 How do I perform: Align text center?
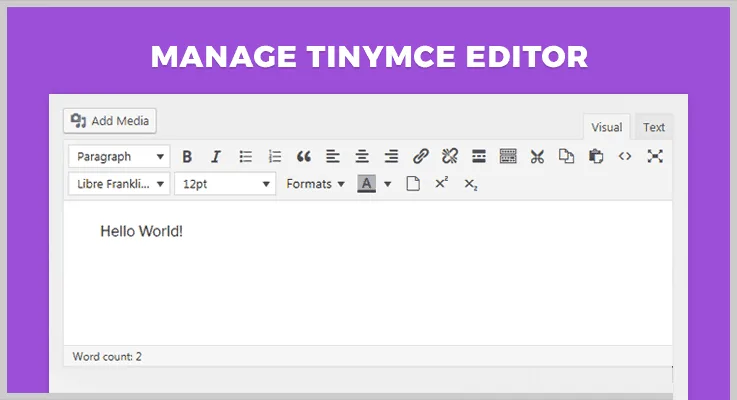pos(362,157)
